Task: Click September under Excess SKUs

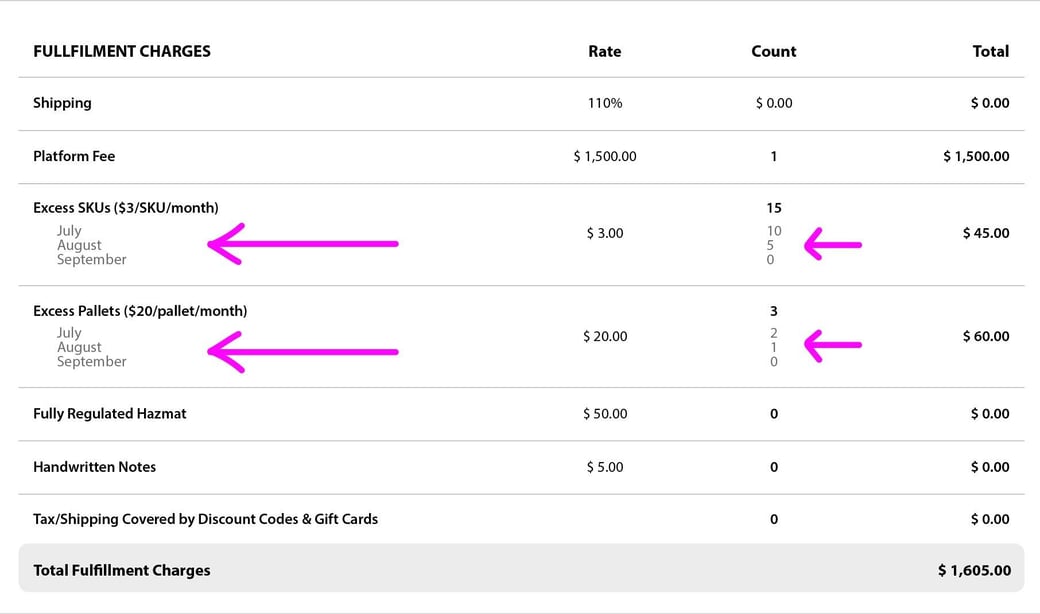Action: point(92,260)
